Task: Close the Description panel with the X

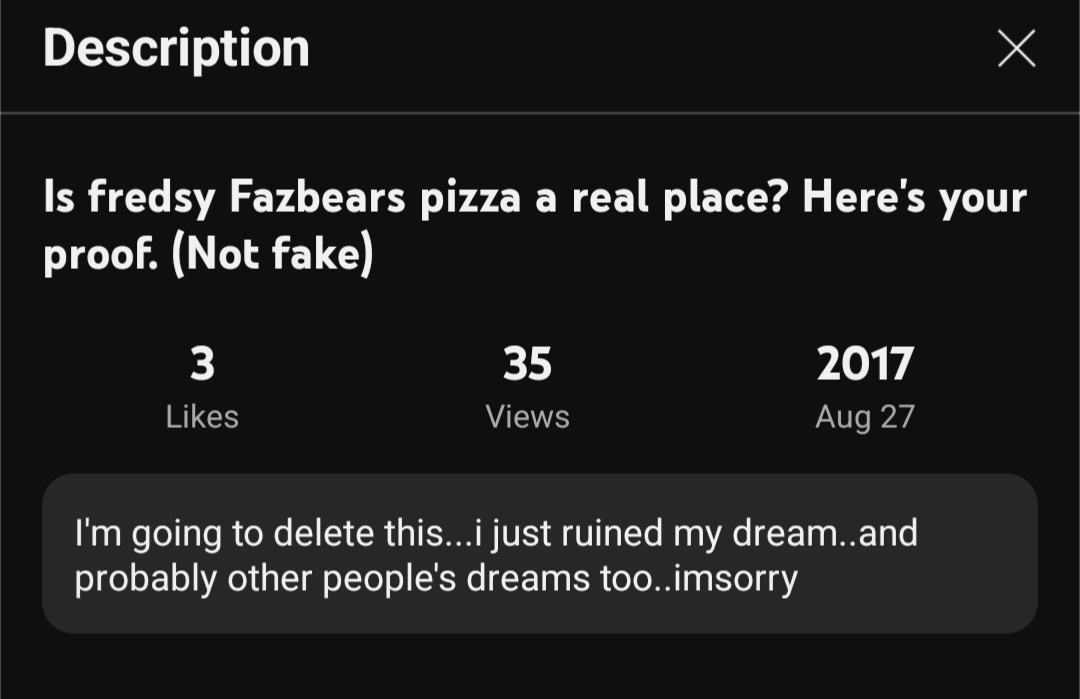Action: click(1016, 48)
